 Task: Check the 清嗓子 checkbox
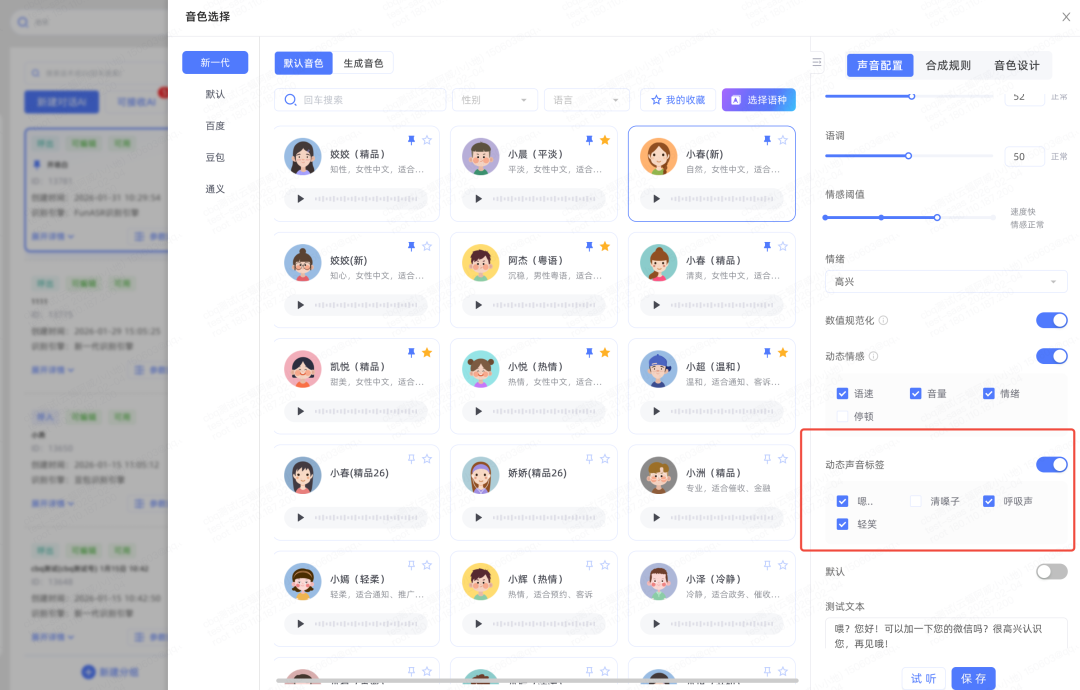click(916, 501)
